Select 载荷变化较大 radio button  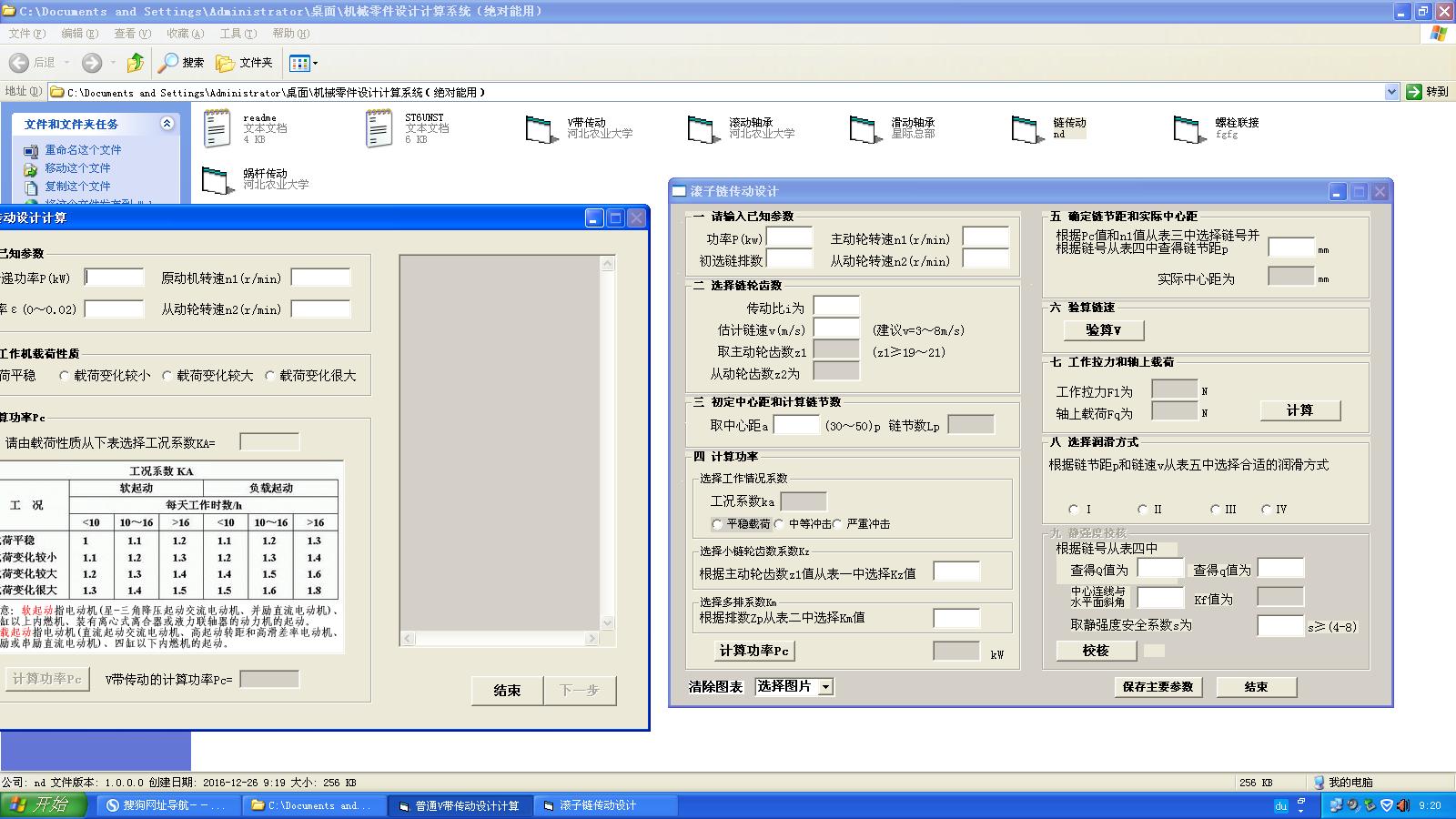tap(167, 376)
